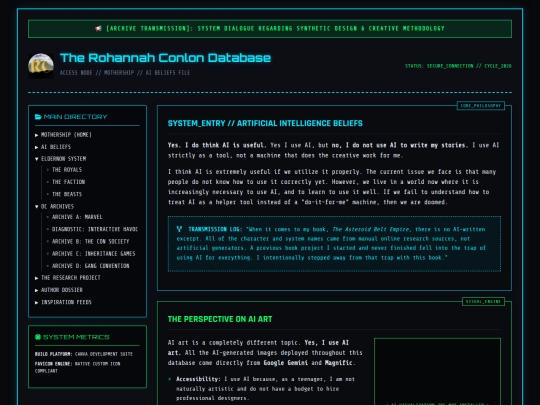
Task: Collapse the Eldernon System arrow
Action: (x=37, y=159)
